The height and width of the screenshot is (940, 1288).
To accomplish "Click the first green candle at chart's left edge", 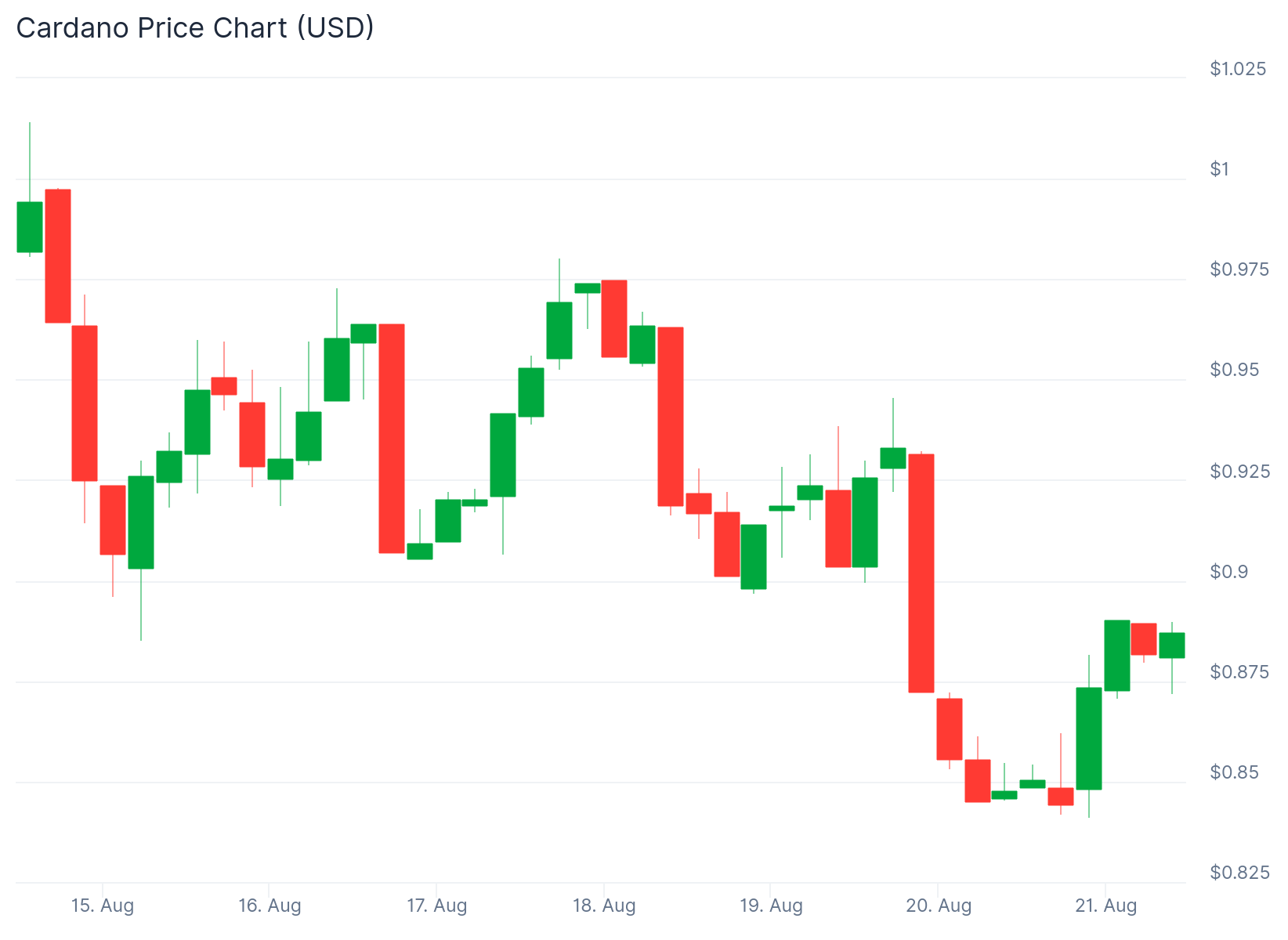I will tap(30, 227).
